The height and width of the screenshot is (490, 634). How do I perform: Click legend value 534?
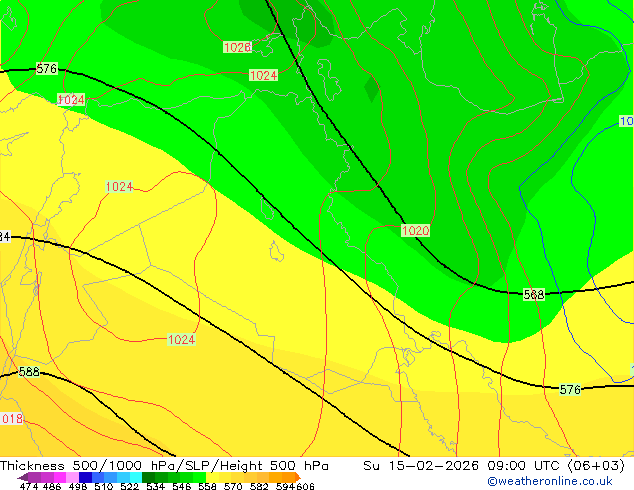155,486
